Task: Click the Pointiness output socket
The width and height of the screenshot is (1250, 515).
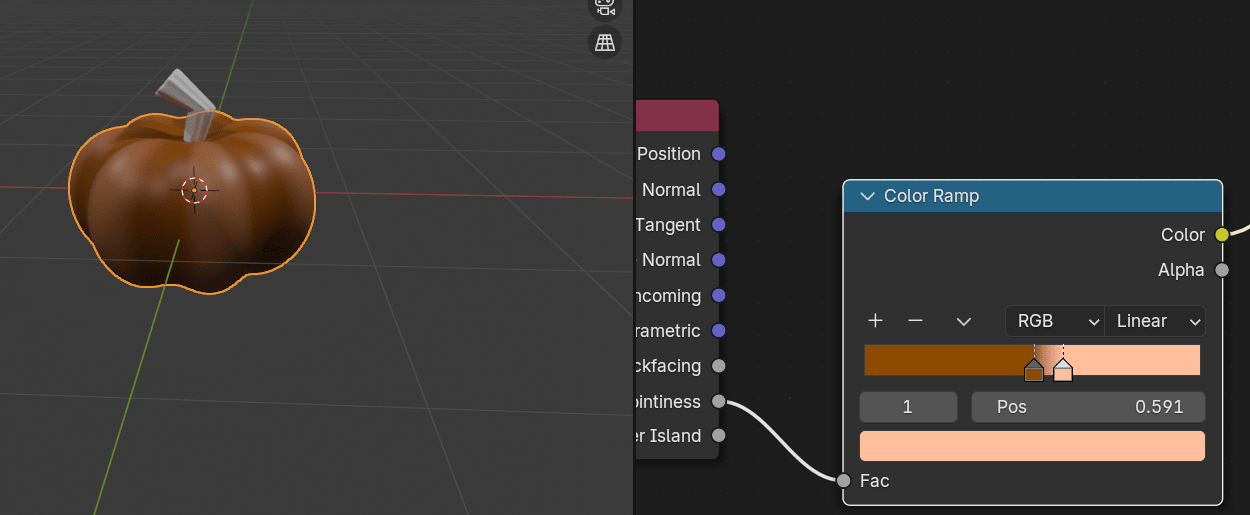Action: point(718,401)
